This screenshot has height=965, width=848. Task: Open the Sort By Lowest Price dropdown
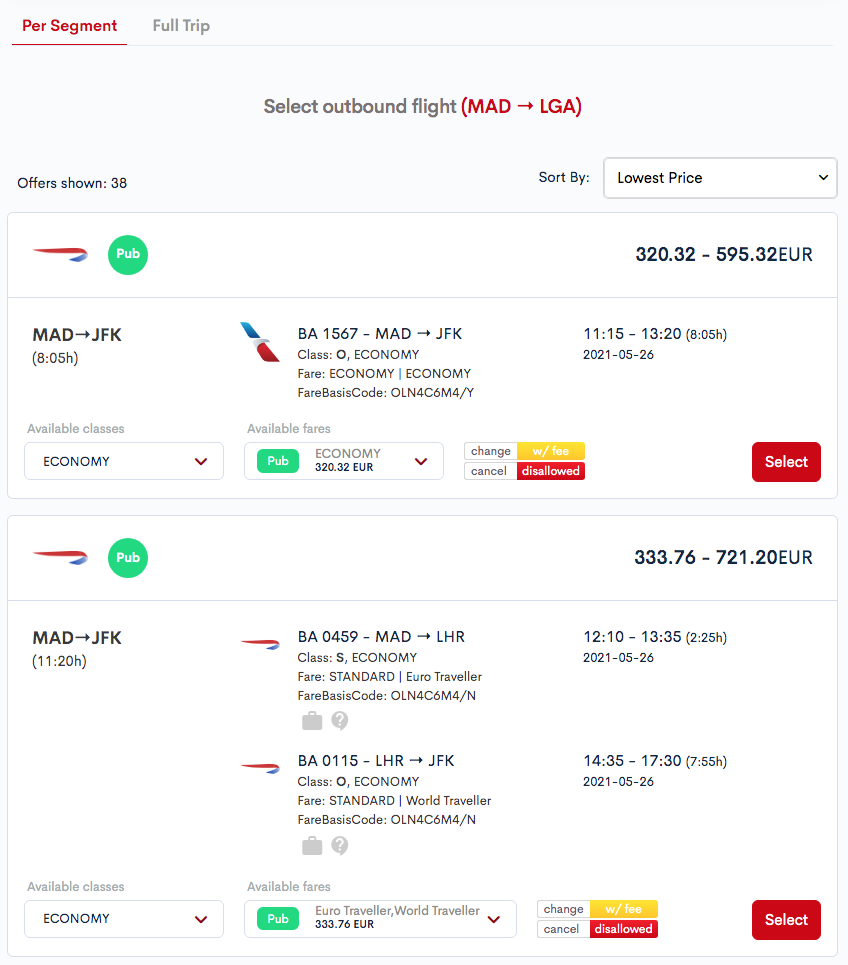click(720, 178)
